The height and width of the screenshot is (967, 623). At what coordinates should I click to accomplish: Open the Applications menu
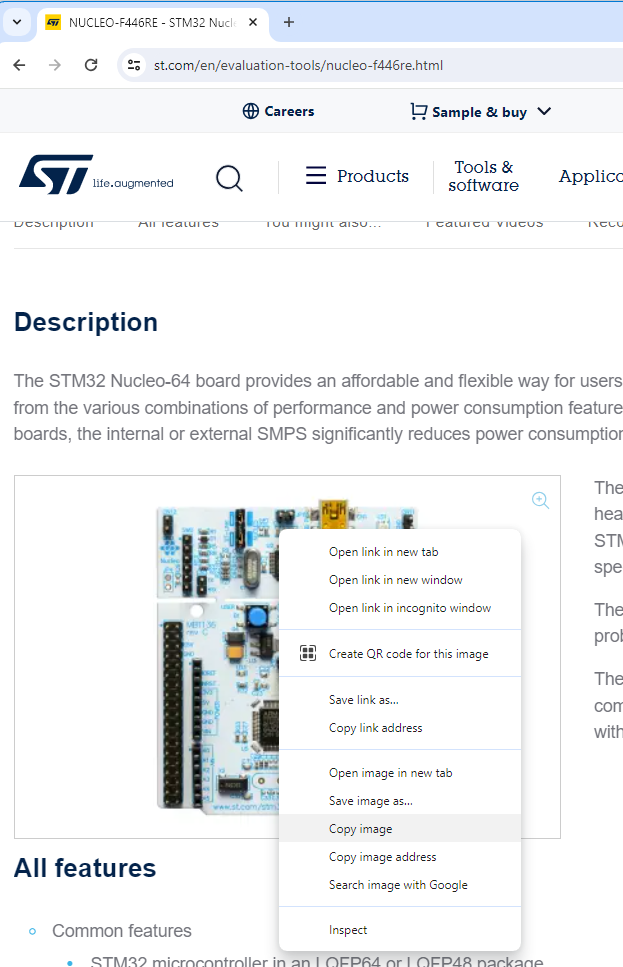590,176
